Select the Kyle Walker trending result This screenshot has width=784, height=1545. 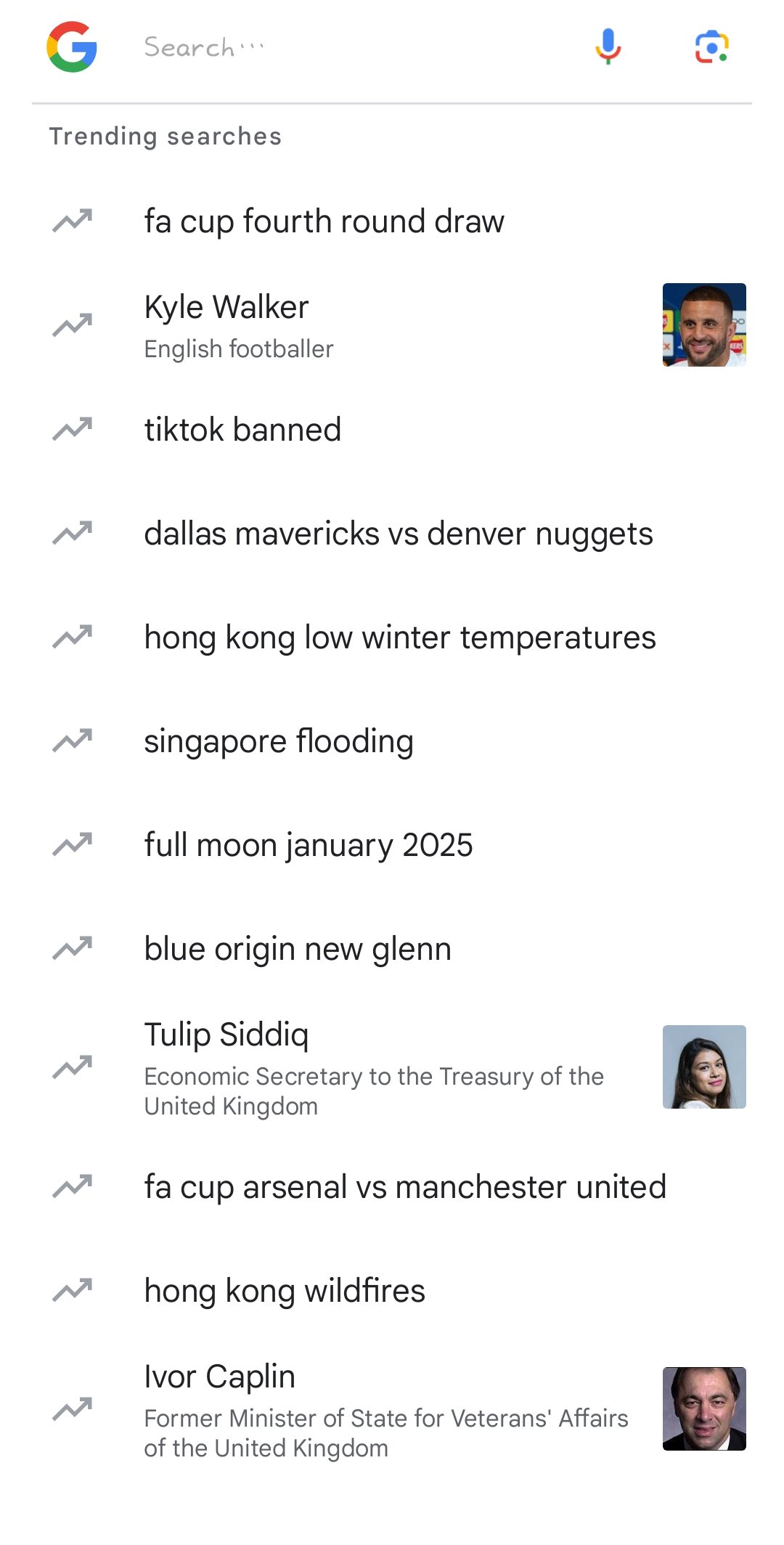coord(226,307)
